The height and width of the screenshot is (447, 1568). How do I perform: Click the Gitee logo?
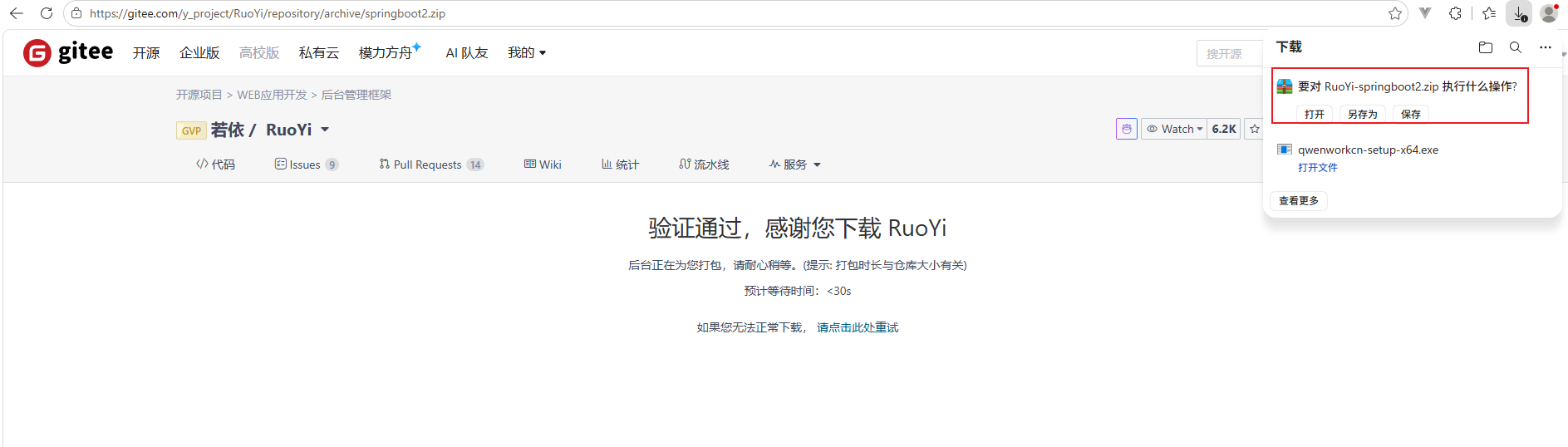[68, 52]
